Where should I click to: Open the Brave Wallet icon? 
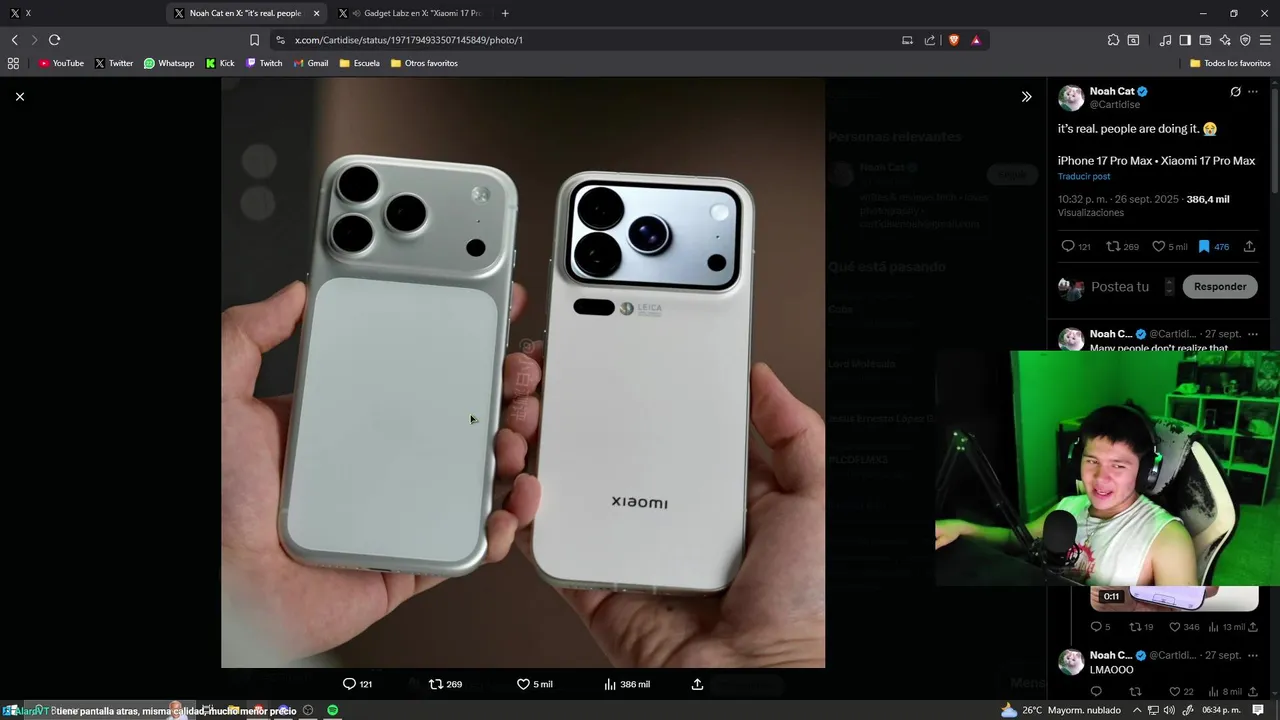click(x=1205, y=40)
